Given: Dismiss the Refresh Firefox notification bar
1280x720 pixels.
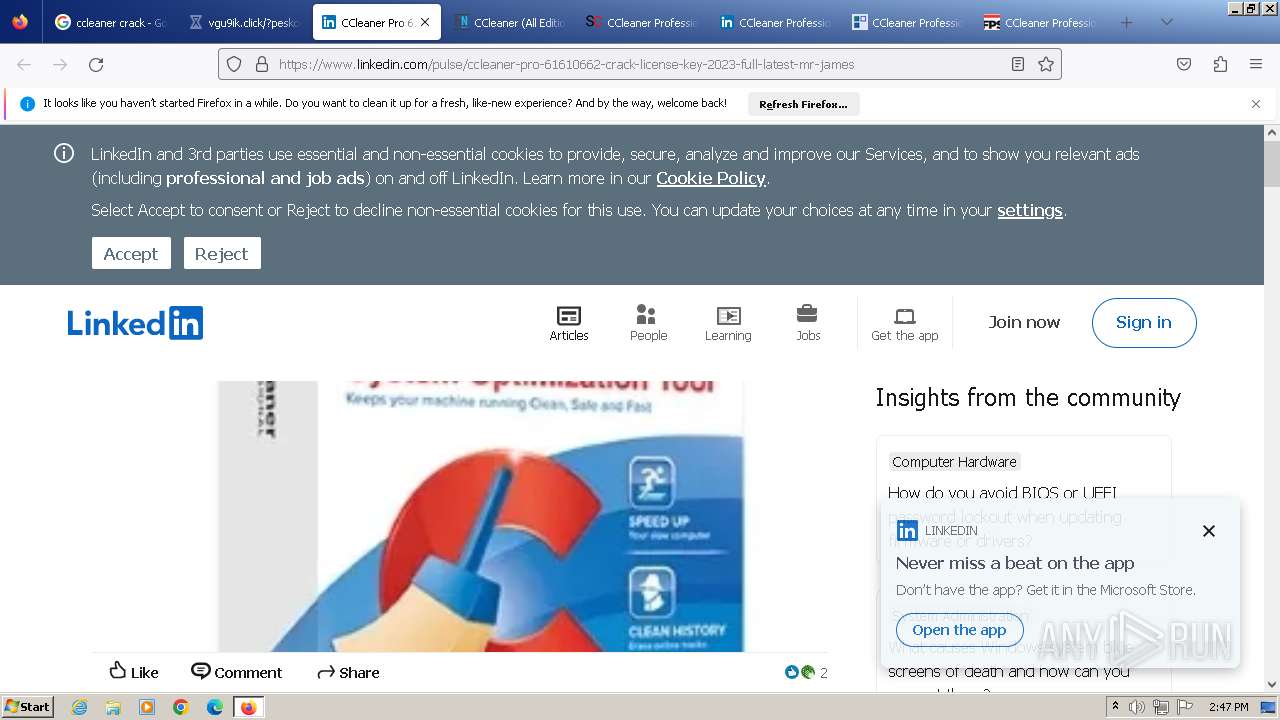Looking at the screenshot, I should coord(1256,104).
